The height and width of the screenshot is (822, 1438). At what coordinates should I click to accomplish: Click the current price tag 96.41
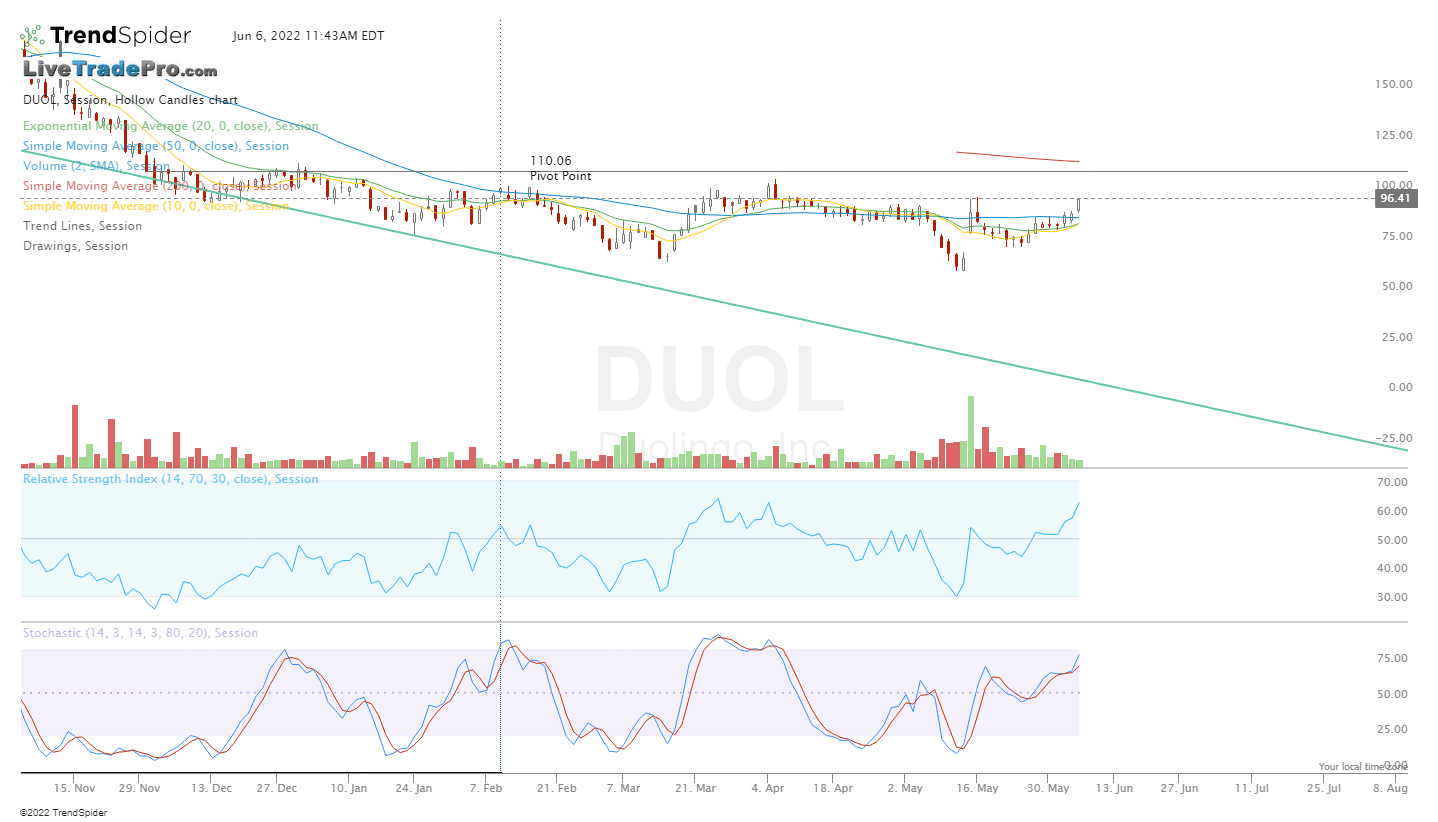click(1395, 199)
